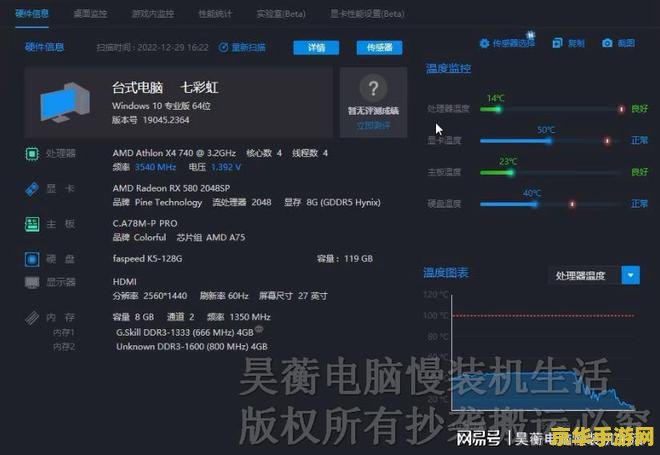660x455 pixels.
Task: Click the 硬盘温度 slider handle at 40℃
Action: click(535, 205)
